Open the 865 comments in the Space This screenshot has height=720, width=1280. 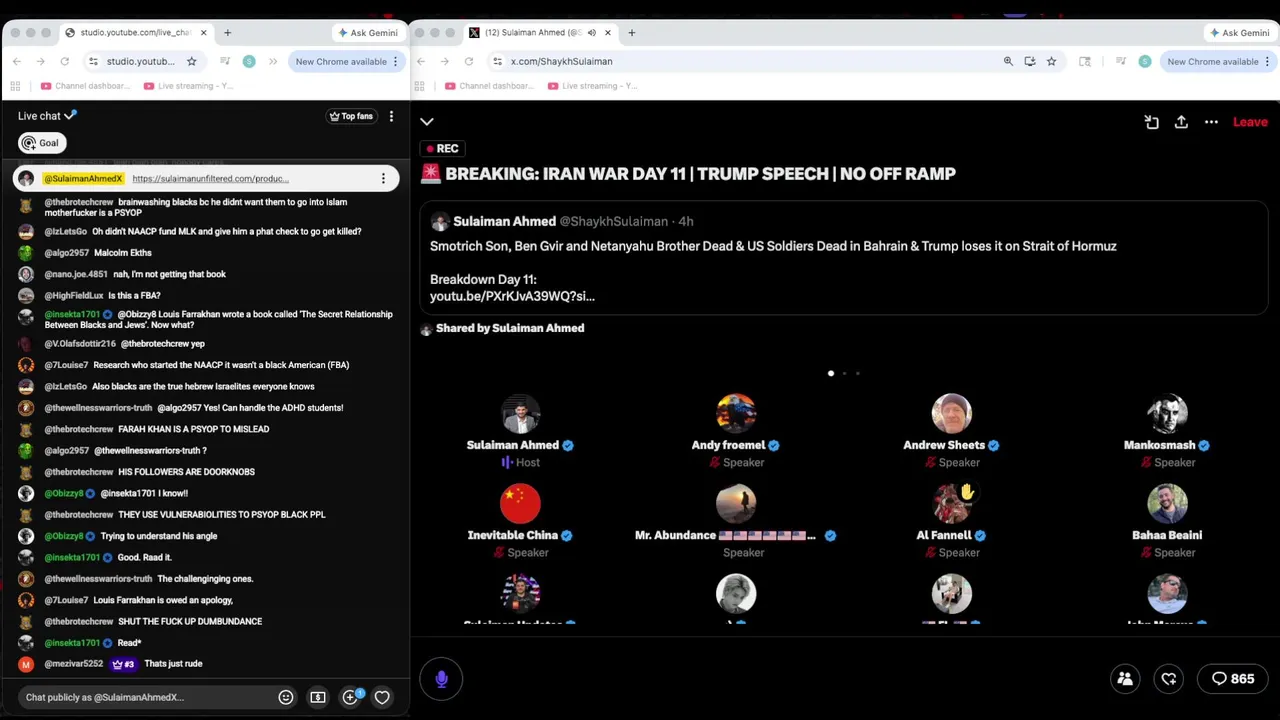[1232, 679]
